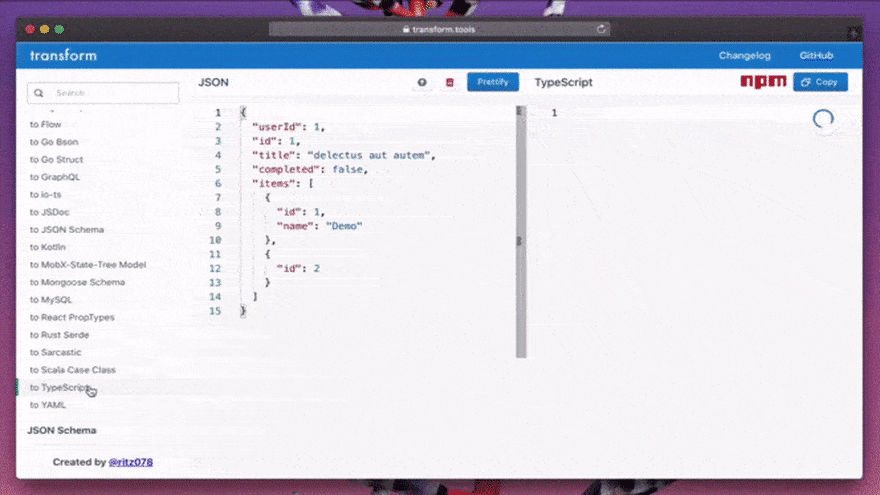Click the JSON editor vertical scrollbar
This screenshot has width=880, height=495.
pyautogui.click(x=521, y=231)
